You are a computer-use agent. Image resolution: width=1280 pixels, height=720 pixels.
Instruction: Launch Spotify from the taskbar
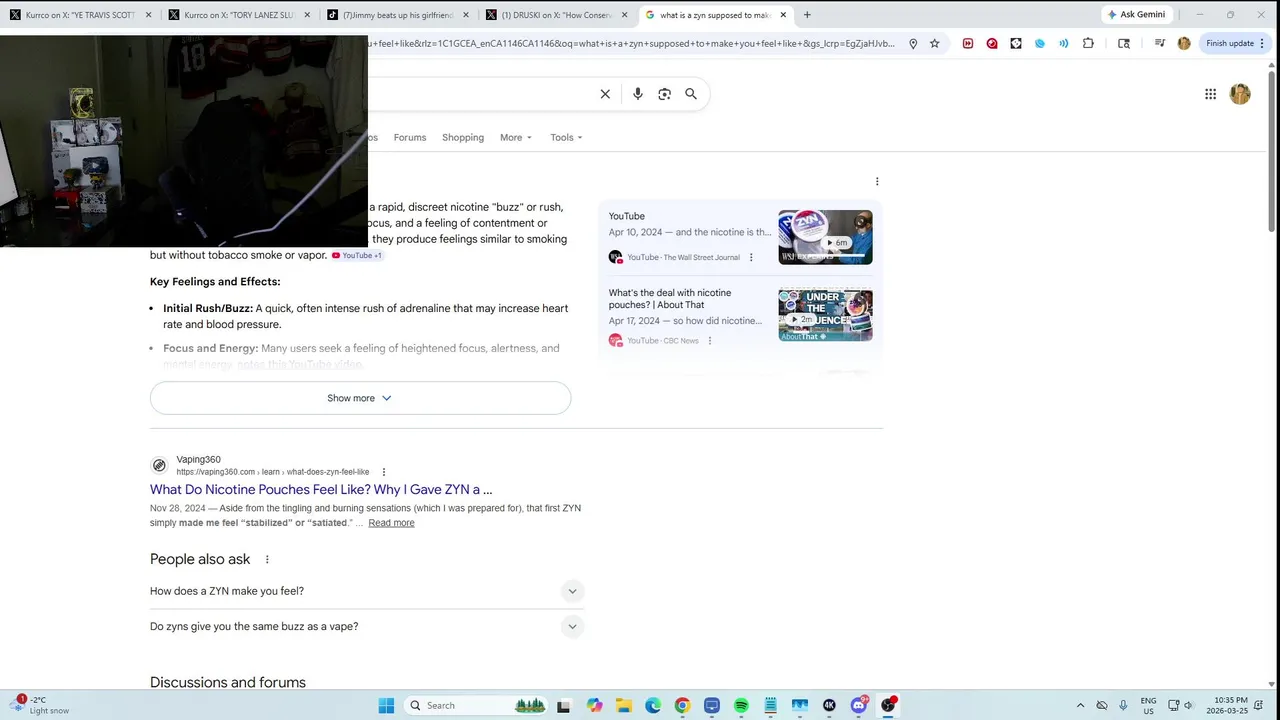pyautogui.click(x=741, y=705)
